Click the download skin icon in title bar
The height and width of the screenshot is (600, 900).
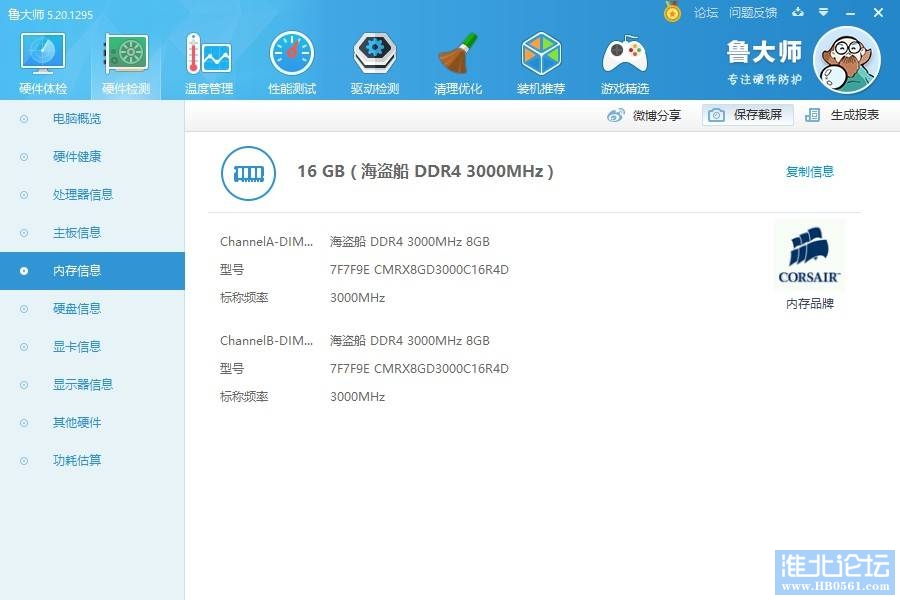point(798,12)
